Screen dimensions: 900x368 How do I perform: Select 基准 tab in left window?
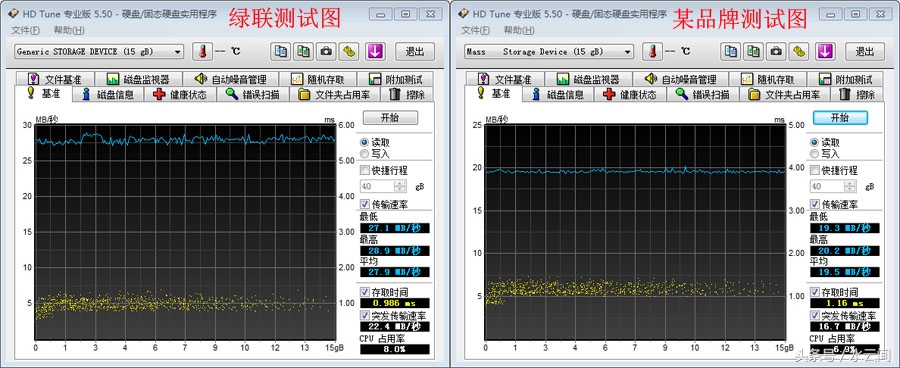tap(45, 94)
